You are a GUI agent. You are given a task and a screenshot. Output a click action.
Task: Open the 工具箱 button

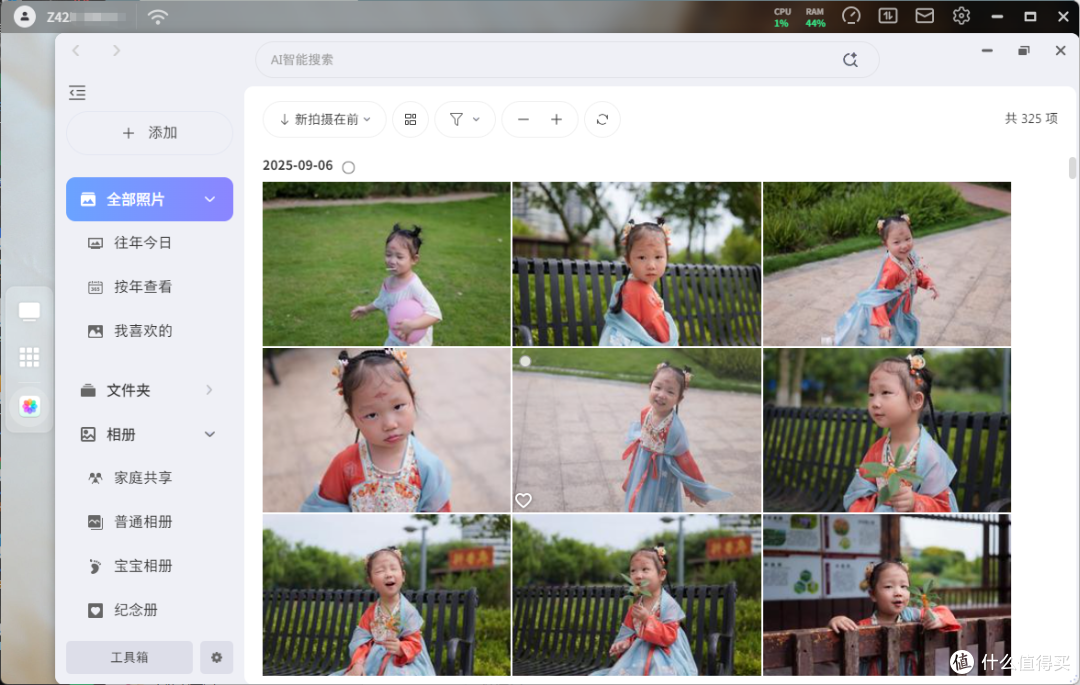[129, 657]
